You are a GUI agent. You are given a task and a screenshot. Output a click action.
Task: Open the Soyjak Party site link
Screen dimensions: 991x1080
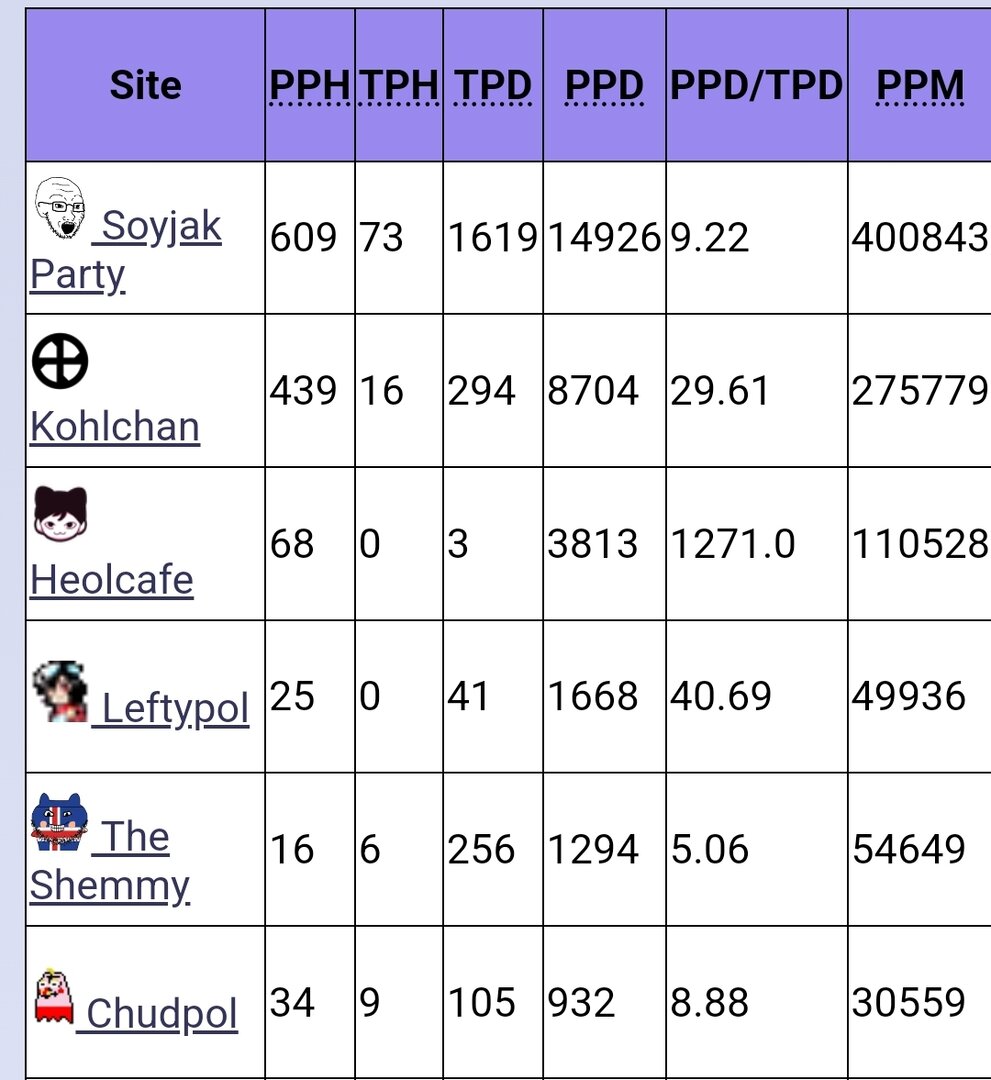(x=126, y=249)
